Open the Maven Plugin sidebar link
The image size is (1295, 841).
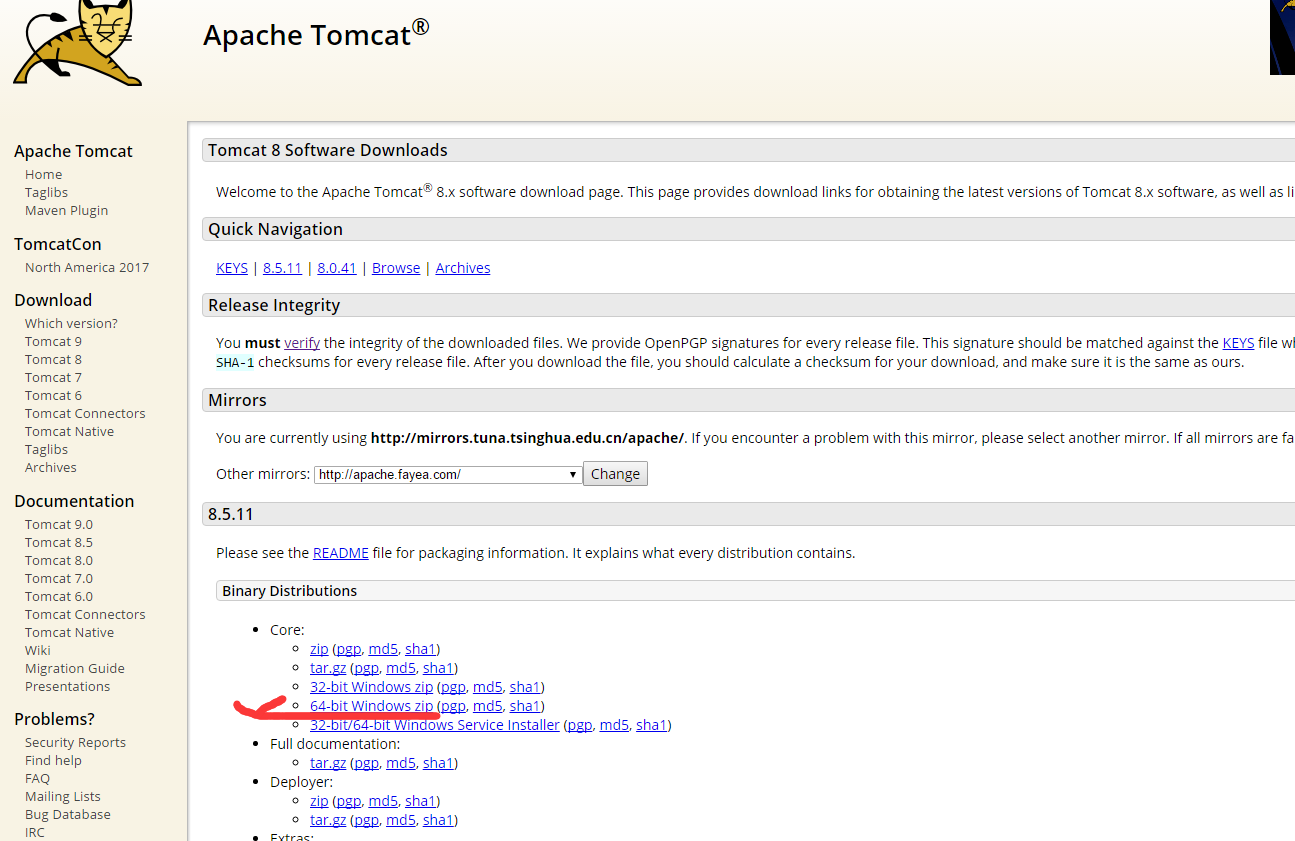[x=66, y=210]
